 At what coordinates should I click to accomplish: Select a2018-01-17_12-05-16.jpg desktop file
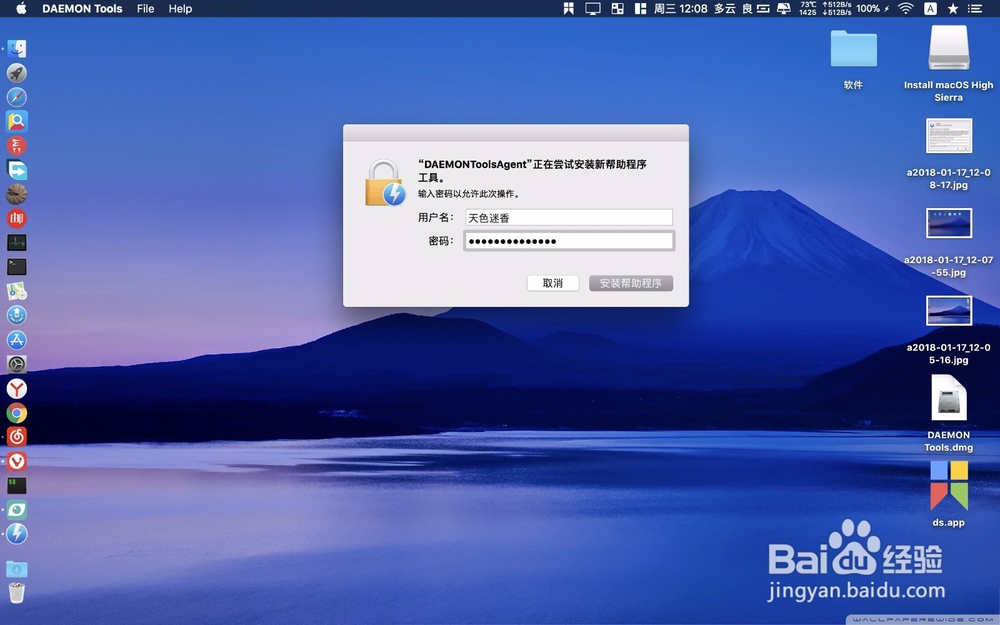click(x=948, y=311)
